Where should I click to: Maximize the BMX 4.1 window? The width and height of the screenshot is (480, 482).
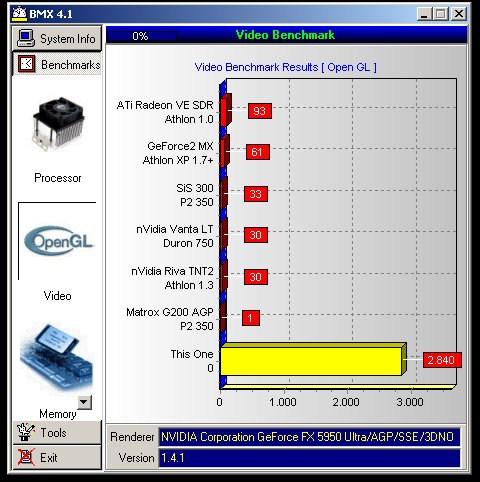[441, 14]
